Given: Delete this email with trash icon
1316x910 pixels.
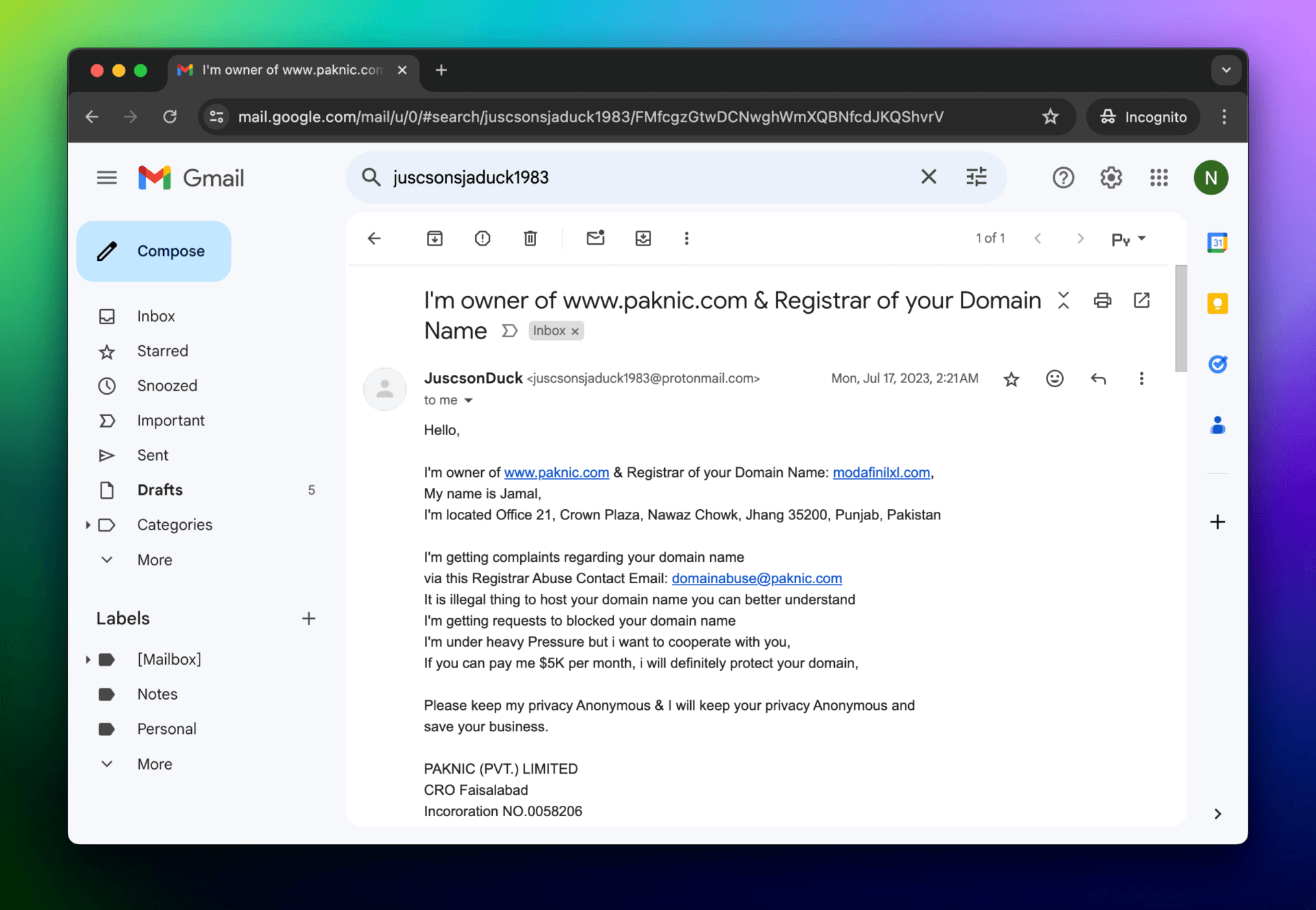Looking at the screenshot, I should tap(530, 238).
